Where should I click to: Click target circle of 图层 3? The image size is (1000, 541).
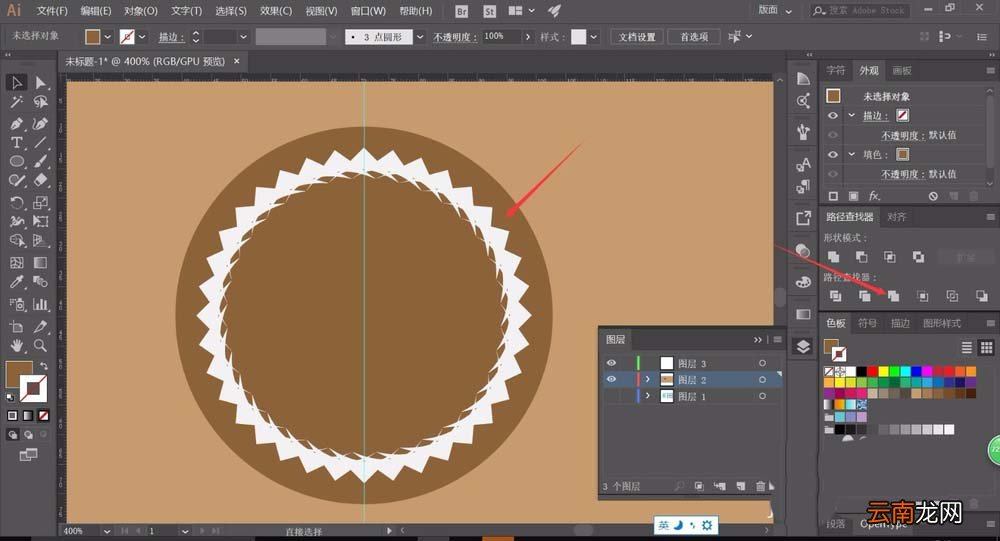pos(762,363)
